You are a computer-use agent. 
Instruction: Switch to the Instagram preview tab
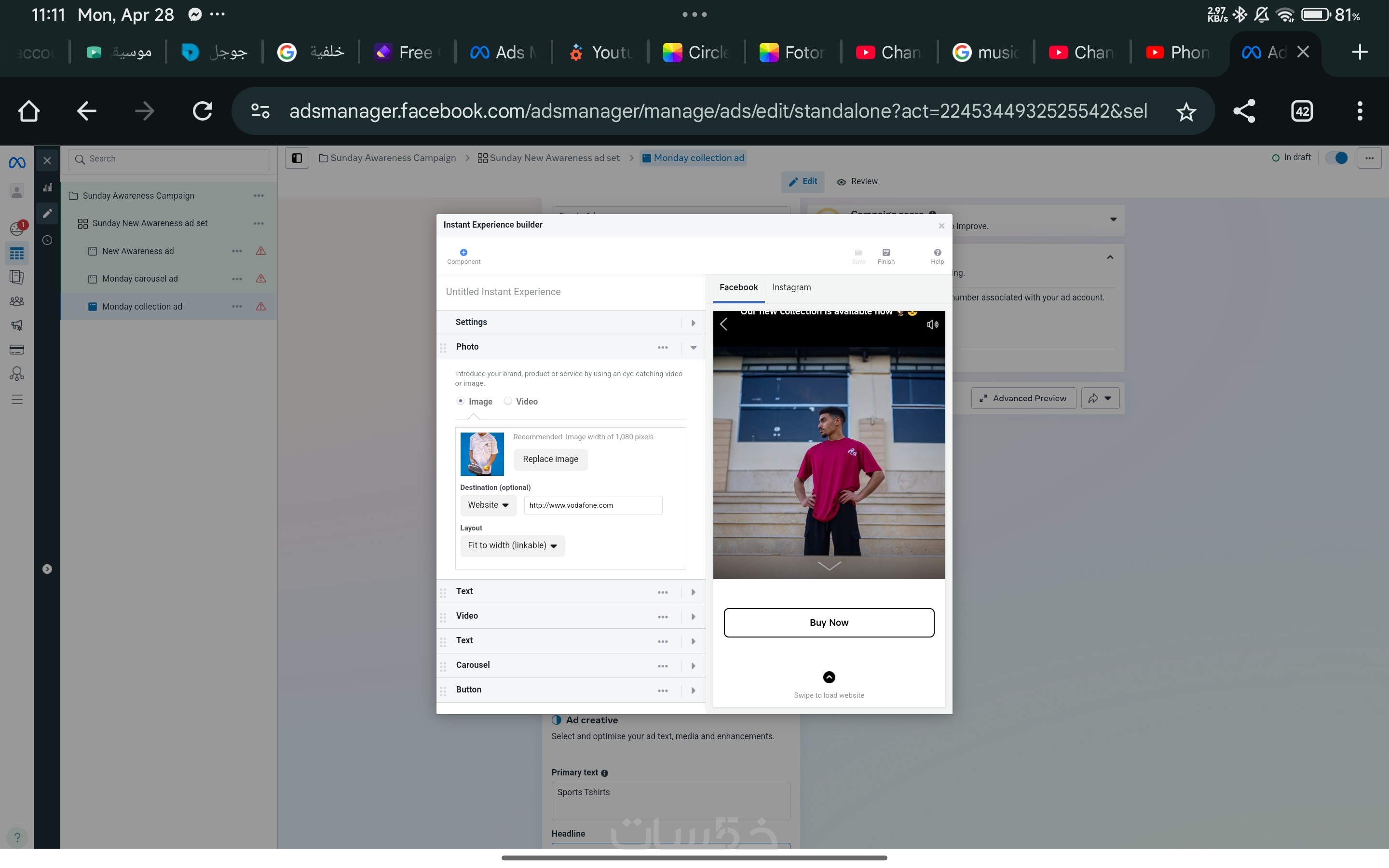point(791,287)
